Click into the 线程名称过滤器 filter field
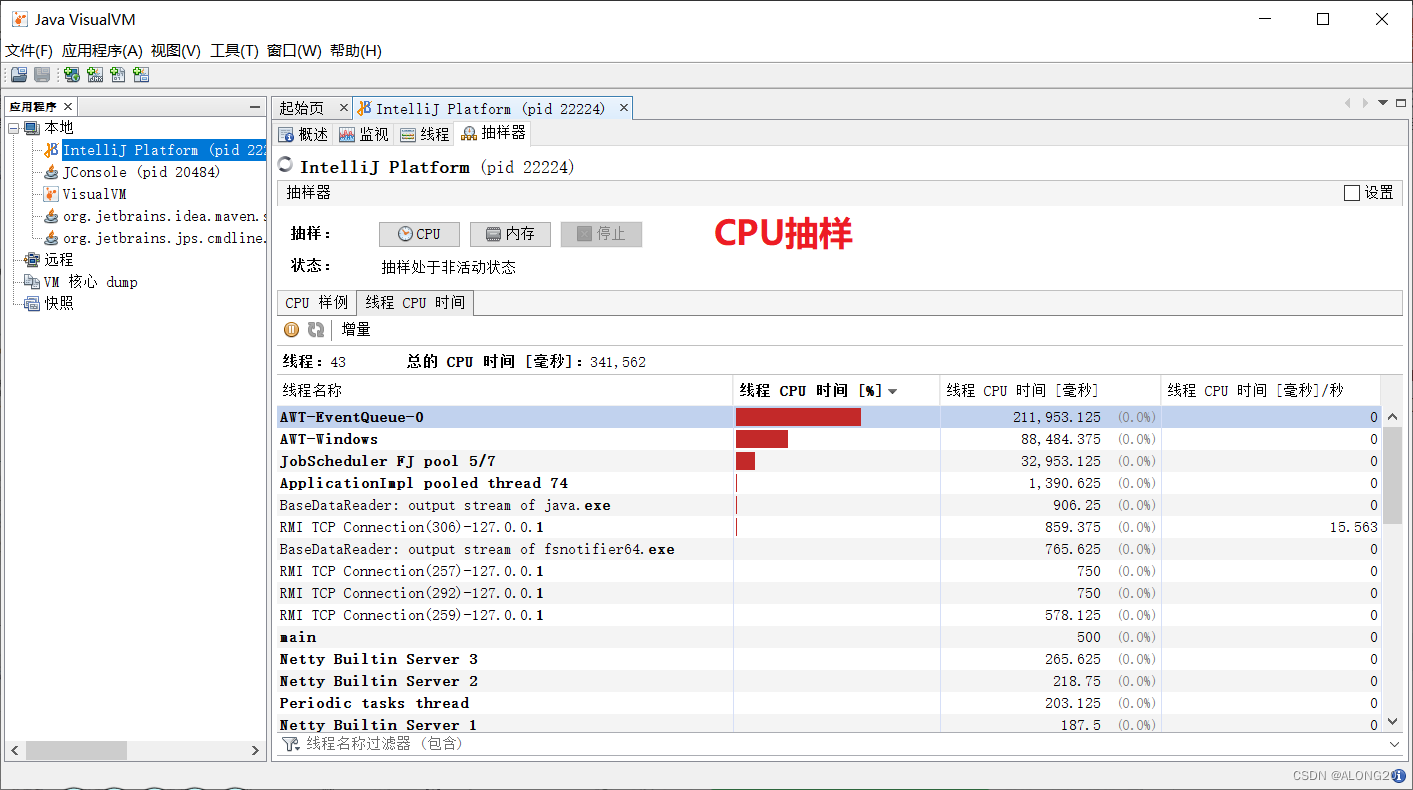This screenshot has height=790, width=1413. [x=840, y=744]
